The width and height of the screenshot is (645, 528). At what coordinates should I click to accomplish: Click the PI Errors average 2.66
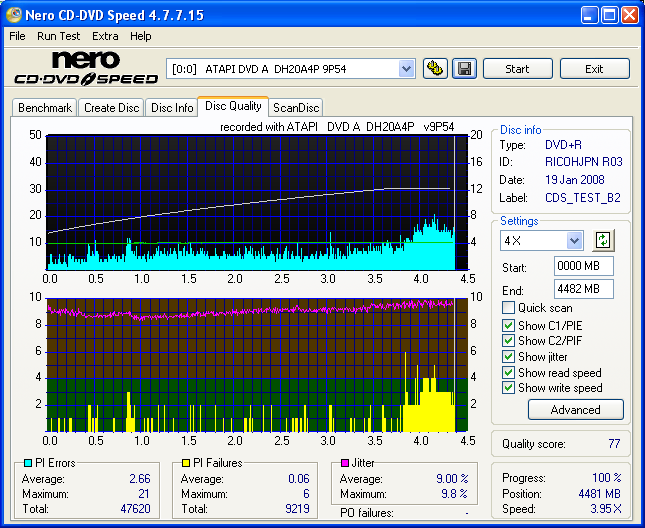[140, 479]
